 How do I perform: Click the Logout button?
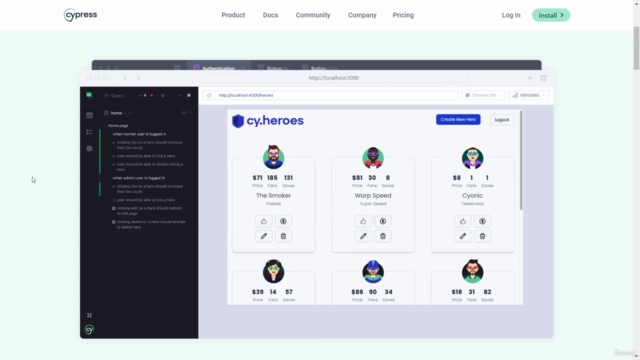click(502, 120)
